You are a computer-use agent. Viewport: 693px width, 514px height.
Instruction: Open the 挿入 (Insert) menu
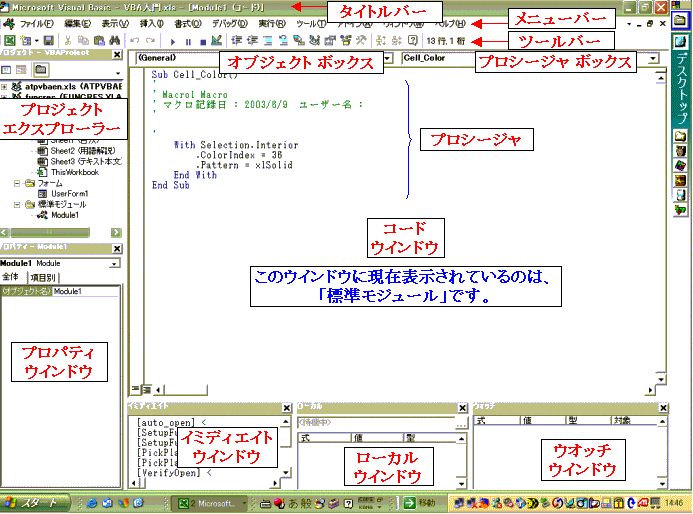click(150, 22)
